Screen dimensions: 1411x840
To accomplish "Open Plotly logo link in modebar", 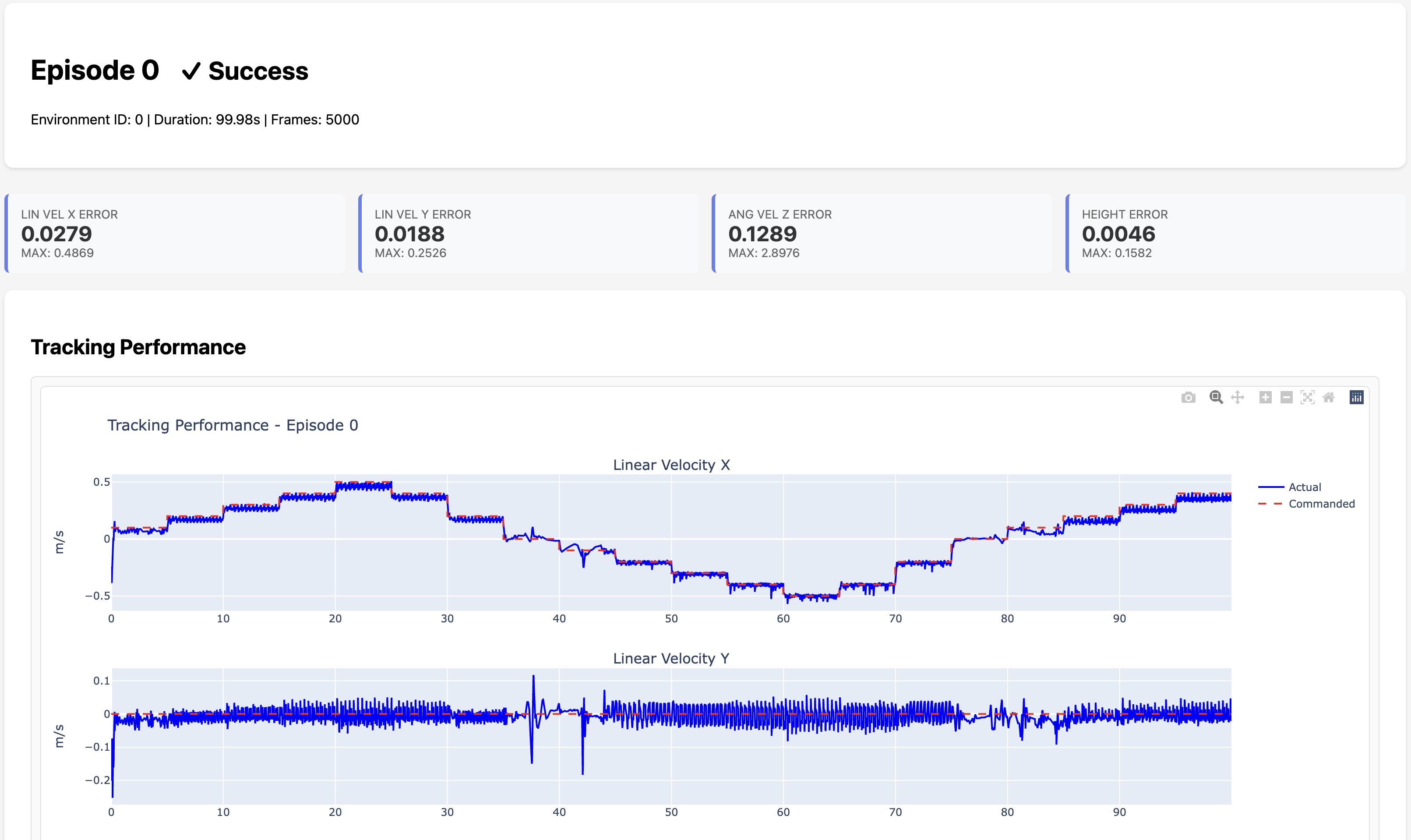I will point(1357,397).
